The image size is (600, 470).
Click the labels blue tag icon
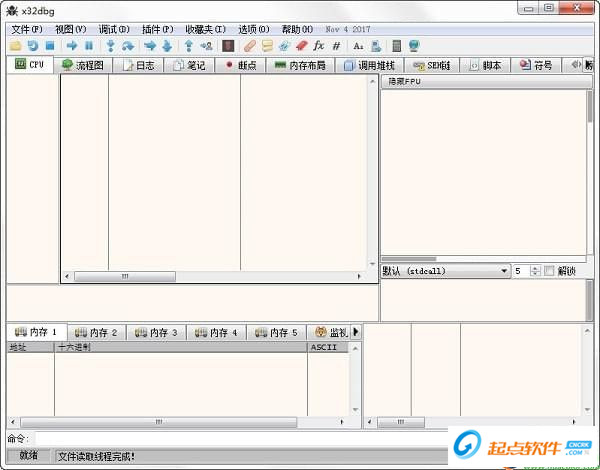284,46
